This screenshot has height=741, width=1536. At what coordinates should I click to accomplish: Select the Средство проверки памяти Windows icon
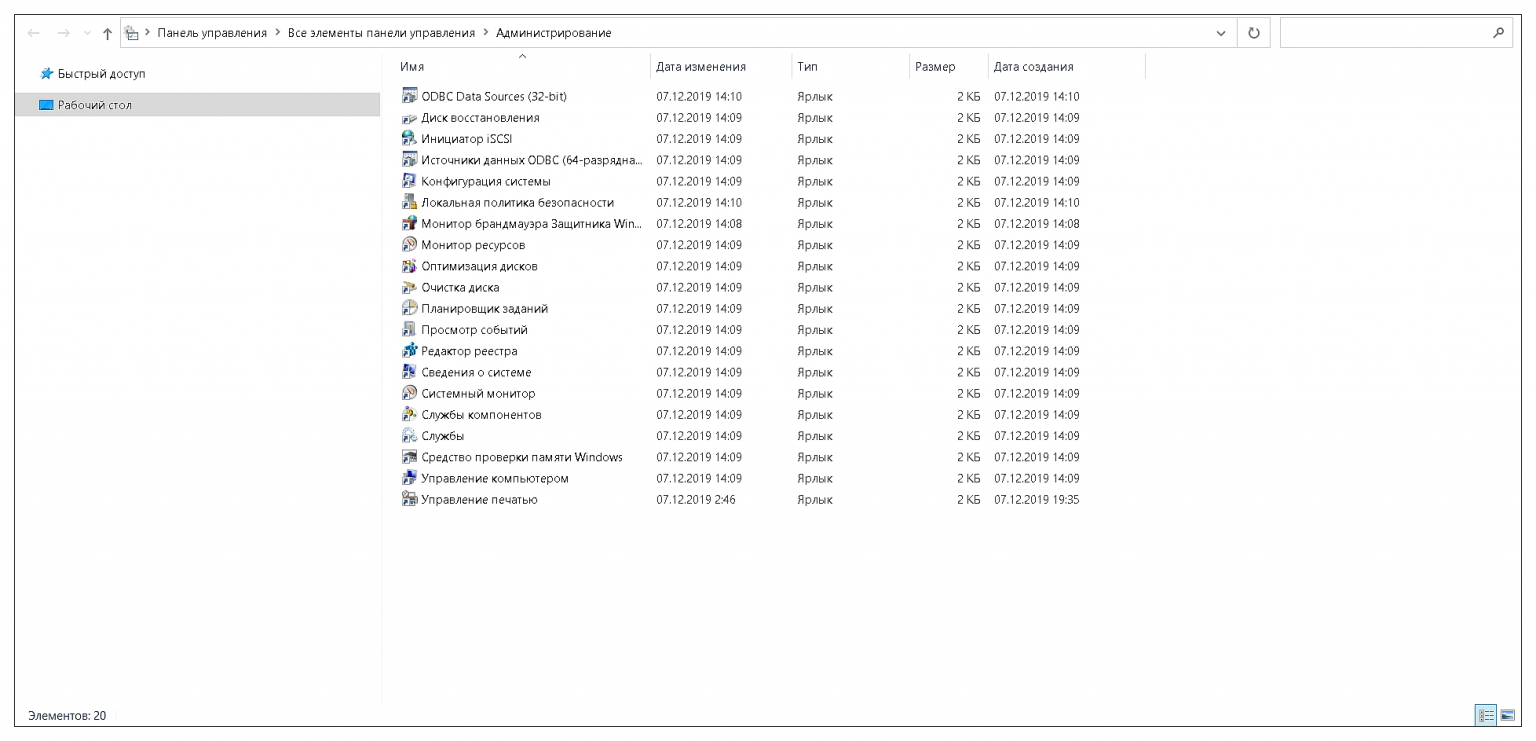point(408,457)
